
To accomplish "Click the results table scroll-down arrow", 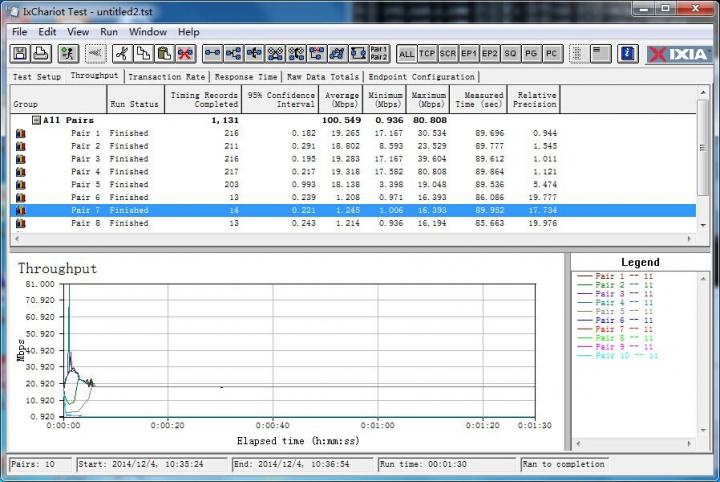I will pyautogui.click(x=703, y=225).
